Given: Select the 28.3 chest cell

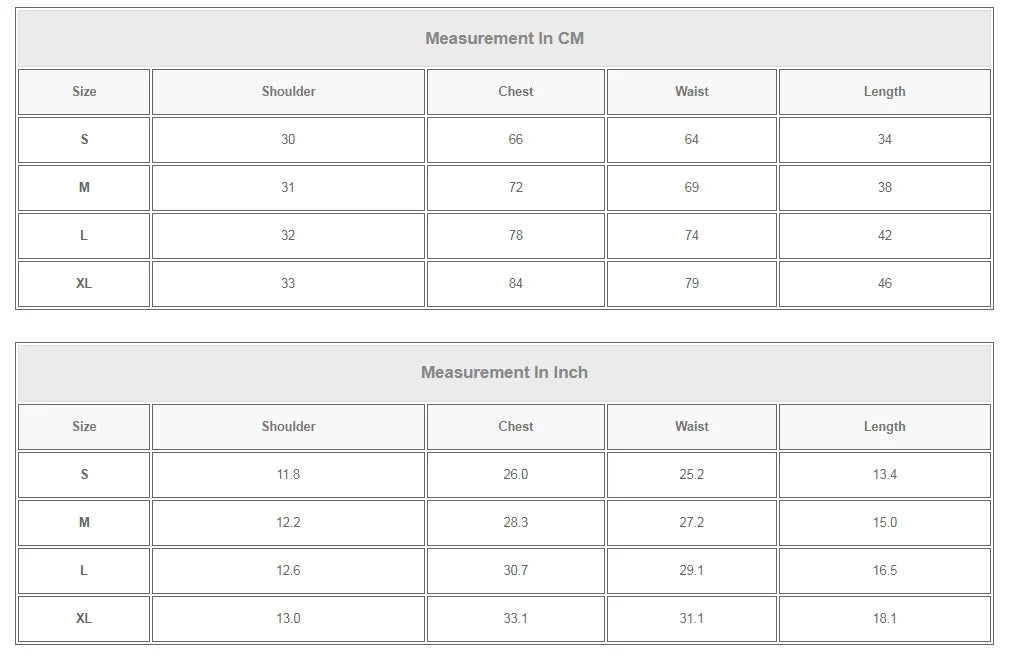Looking at the screenshot, I should pyautogui.click(x=515, y=523).
